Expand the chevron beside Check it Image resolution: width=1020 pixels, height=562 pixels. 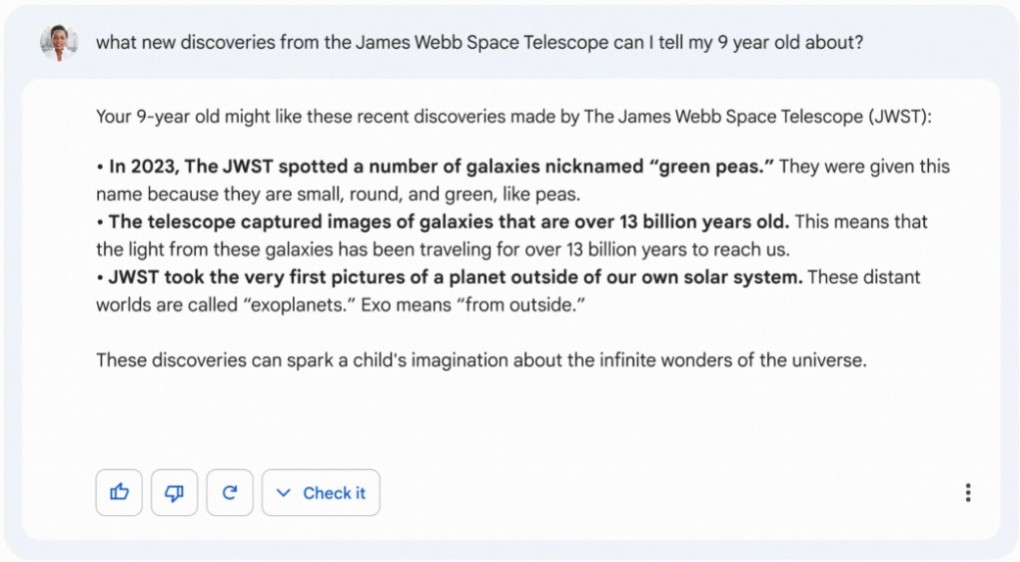tap(283, 493)
